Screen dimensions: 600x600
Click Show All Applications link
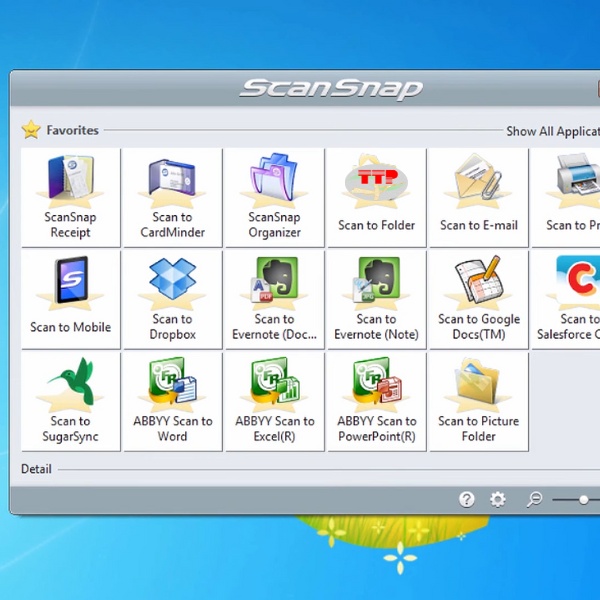[552, 131]
